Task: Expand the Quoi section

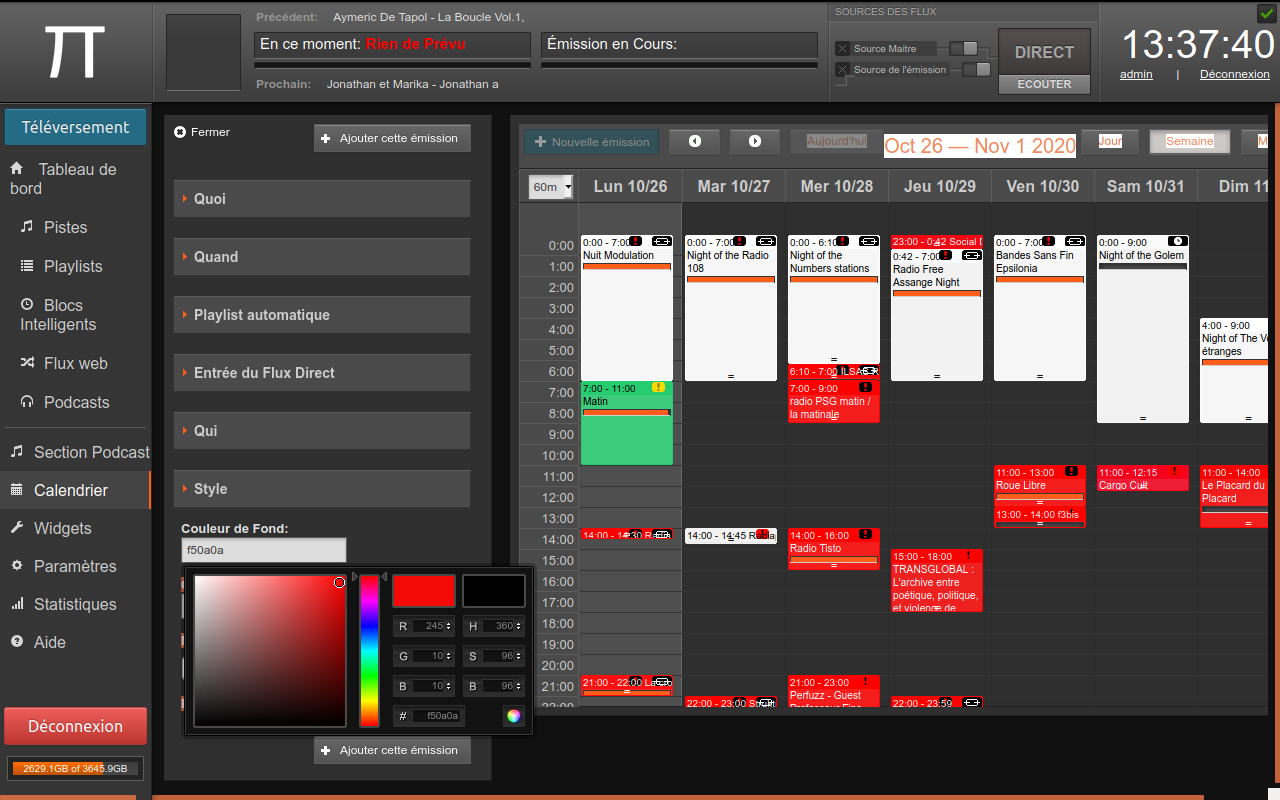Action: [321, 199]
